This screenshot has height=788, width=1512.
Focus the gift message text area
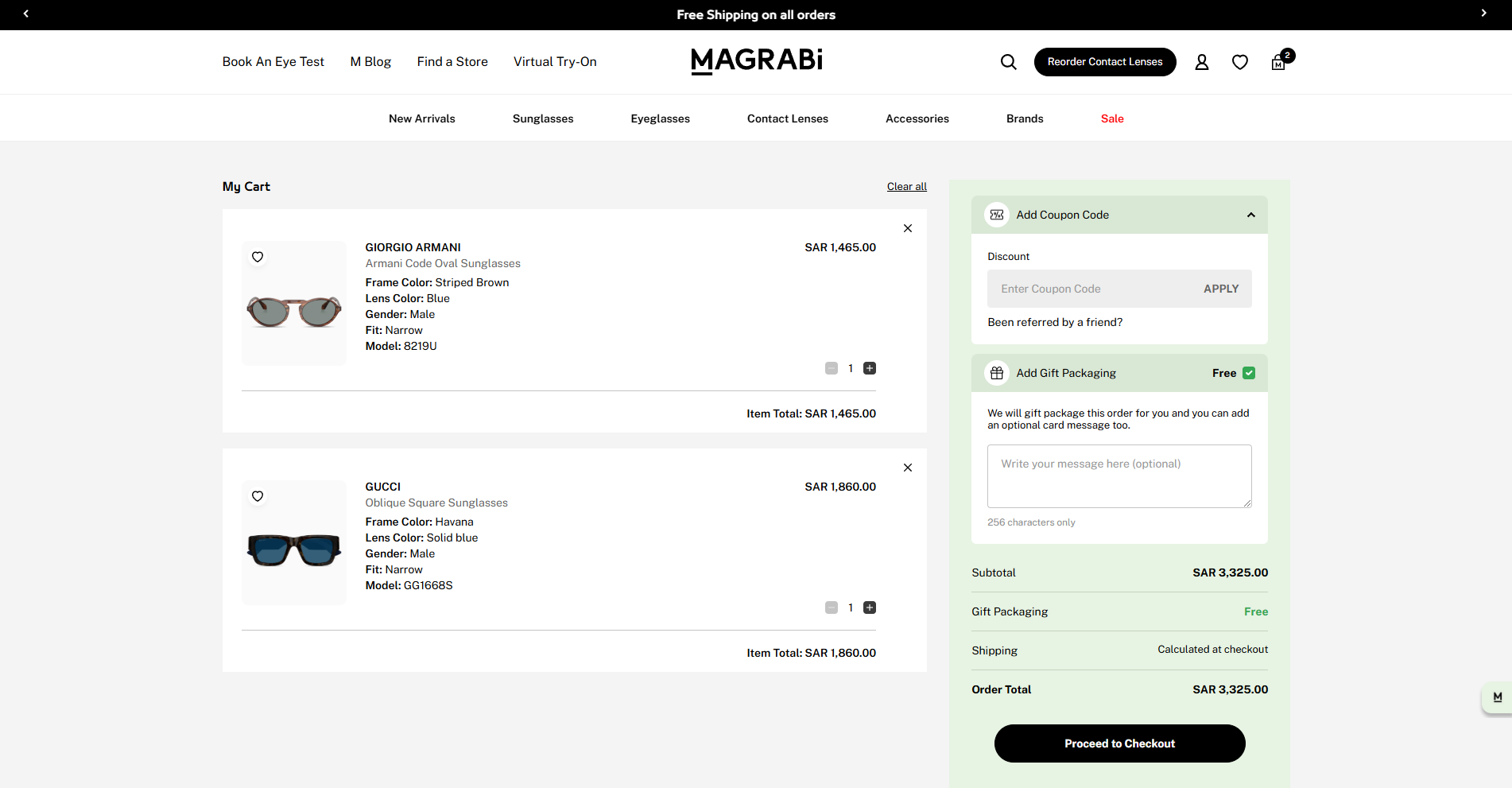(1119, 476)
